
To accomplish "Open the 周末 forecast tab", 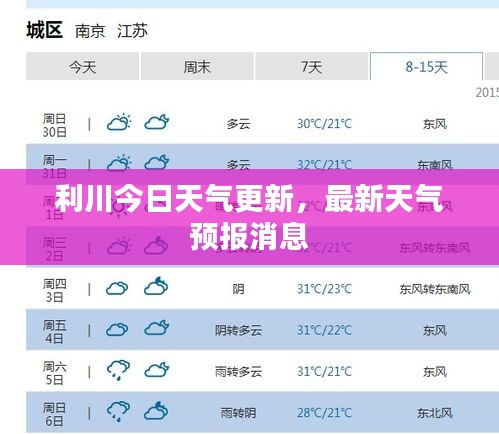I will click(197, 66).
